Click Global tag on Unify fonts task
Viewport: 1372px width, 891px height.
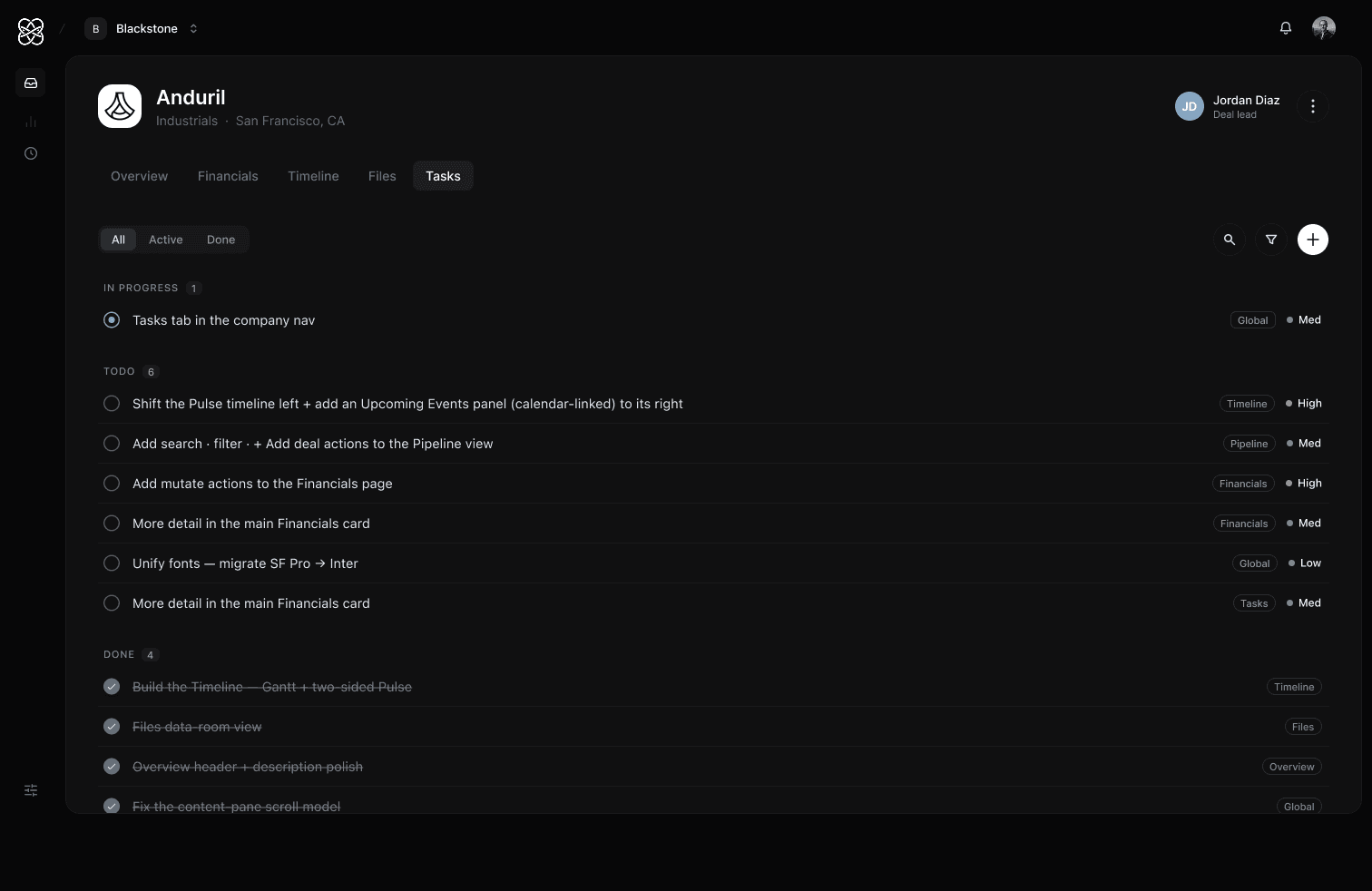point(1254,563)
